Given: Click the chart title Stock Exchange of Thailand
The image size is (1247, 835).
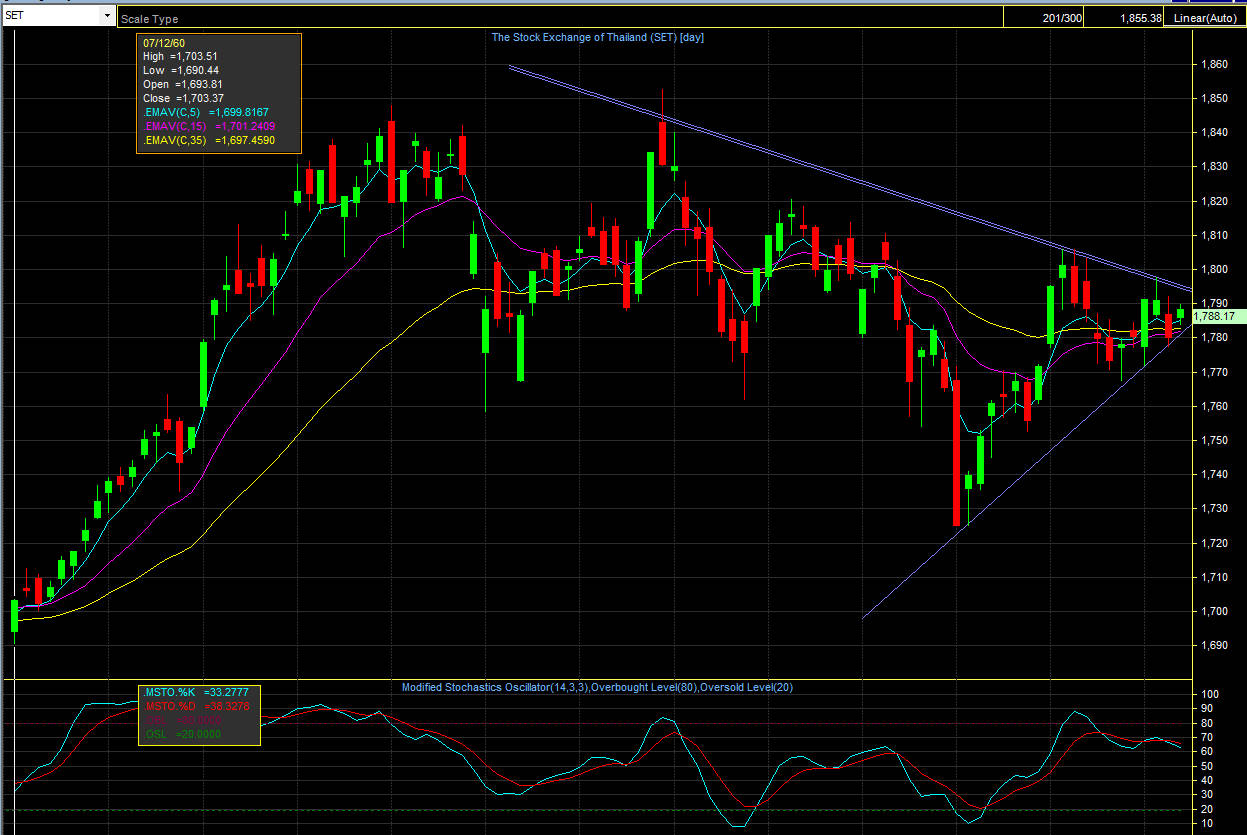Looking at the screenshot, I should tap(599, 37).
